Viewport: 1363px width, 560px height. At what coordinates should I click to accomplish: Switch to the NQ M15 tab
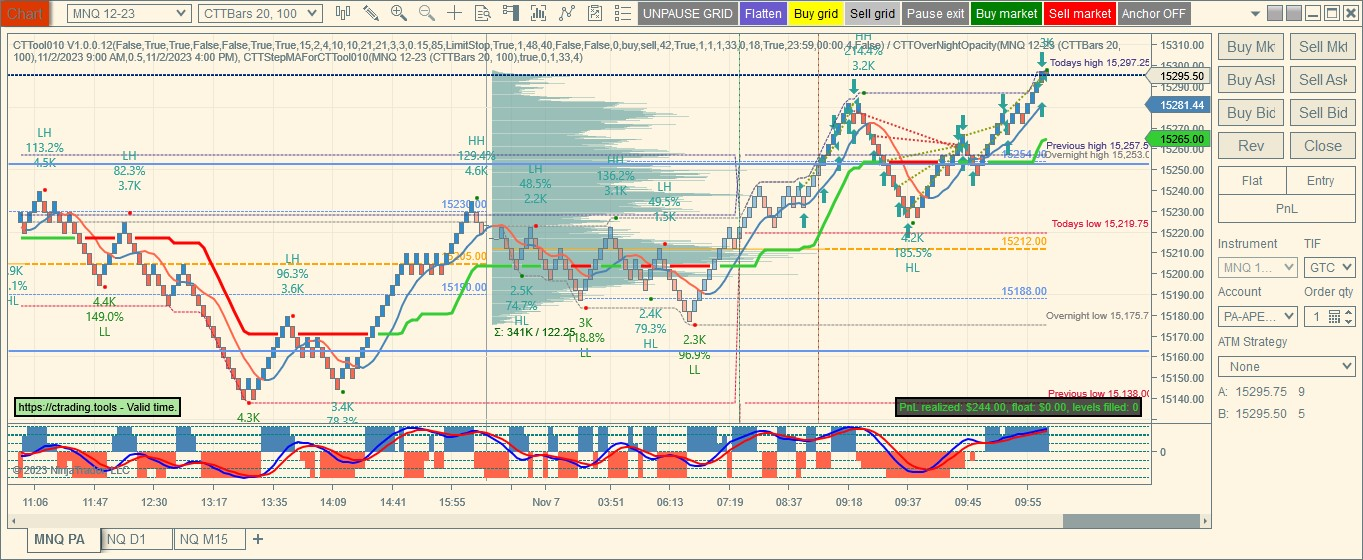pyautogui.click(x=210, y=539)
